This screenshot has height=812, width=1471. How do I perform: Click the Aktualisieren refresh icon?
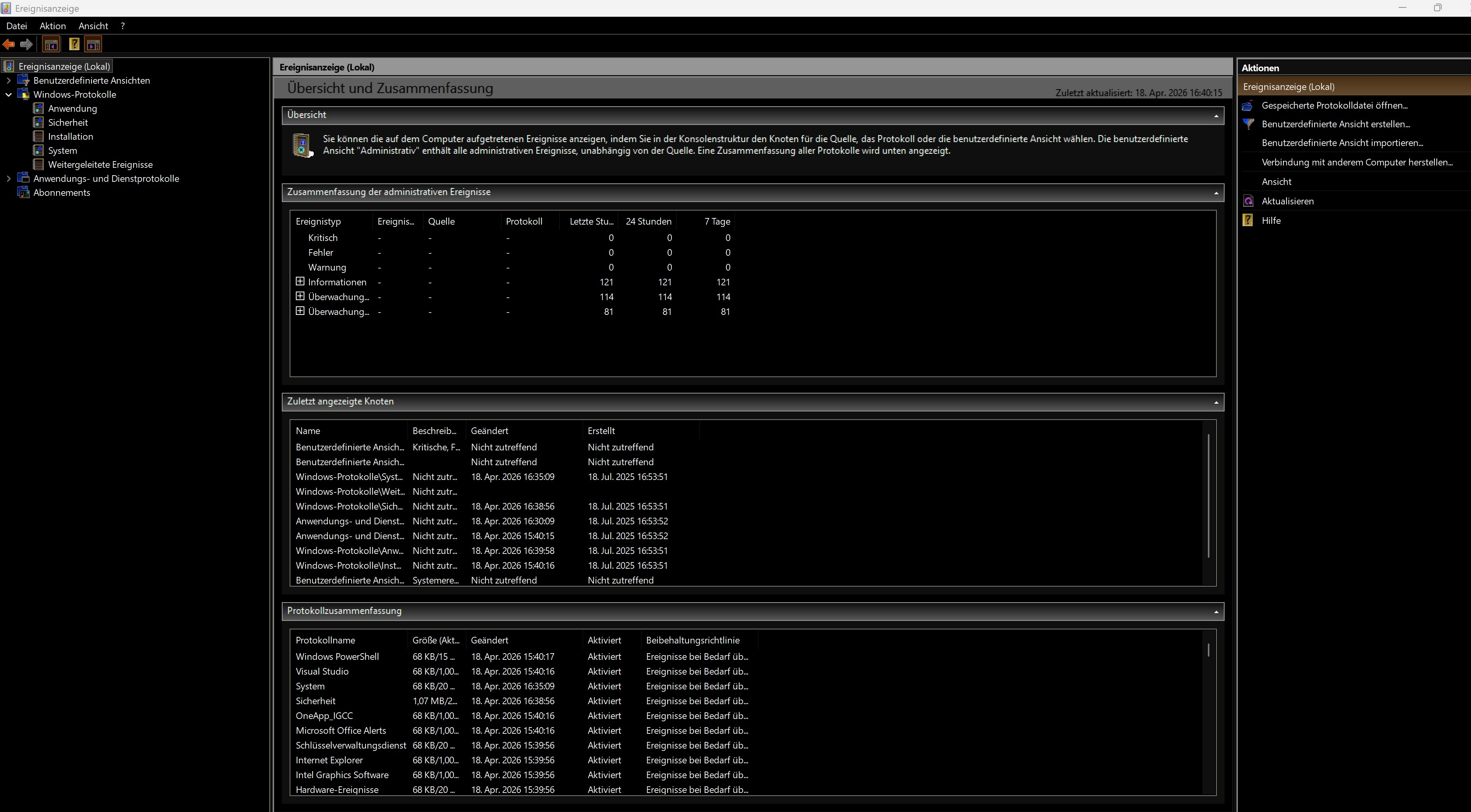1248,201
